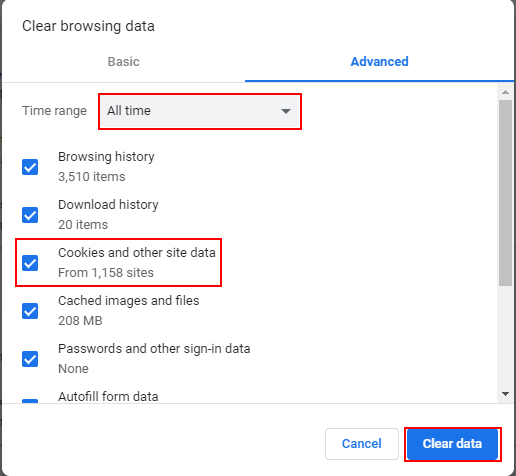Click the Clear data button
The height and width of the screenshot is (476, 516).
pyautogui.click(x=452, y=444)
